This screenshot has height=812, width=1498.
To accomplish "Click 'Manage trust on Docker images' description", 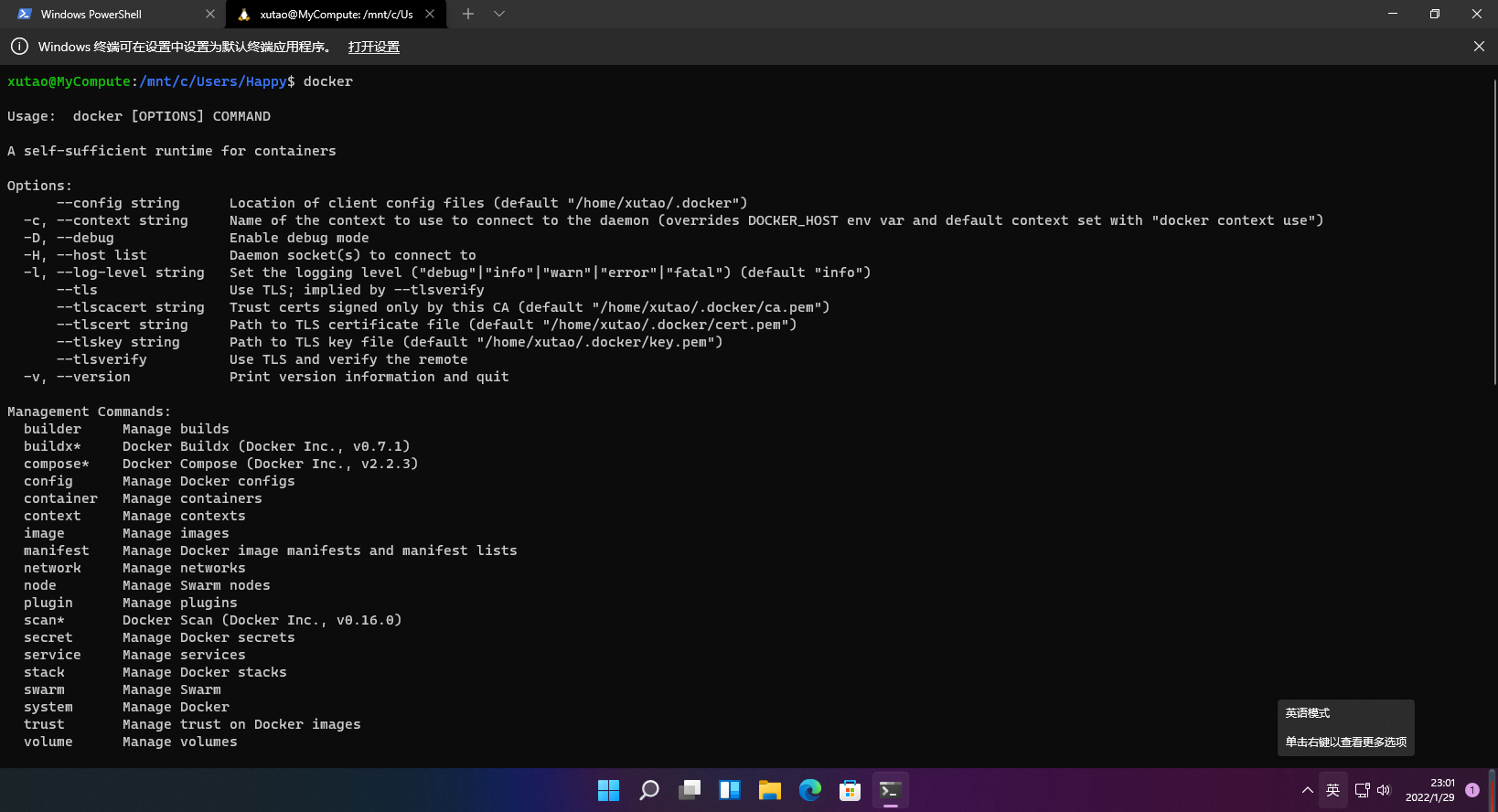I will coord(241,724).
